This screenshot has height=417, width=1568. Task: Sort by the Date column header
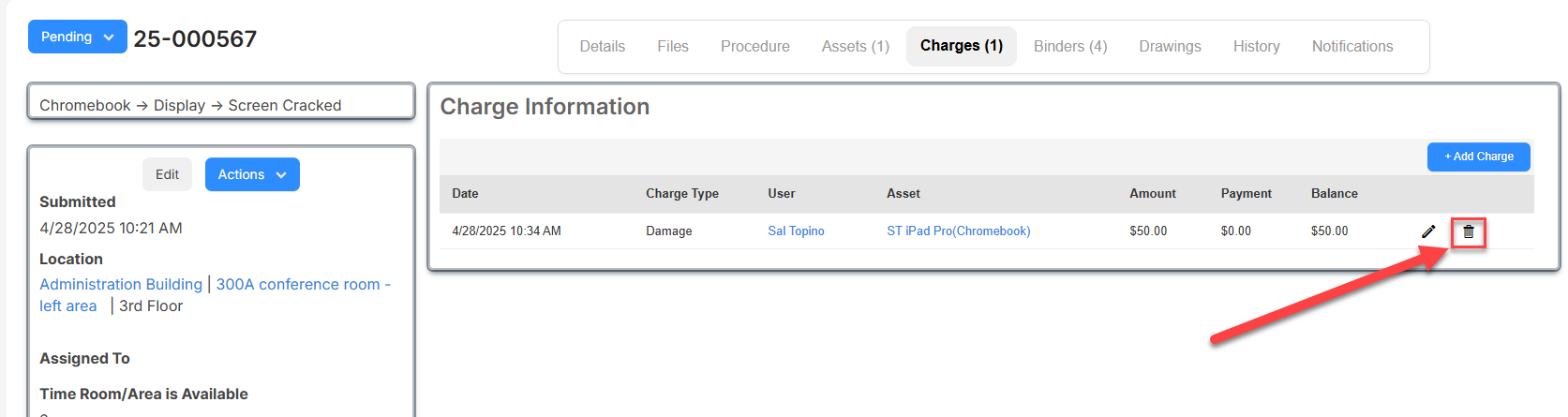pyautogui.click(x=465, y=193)
